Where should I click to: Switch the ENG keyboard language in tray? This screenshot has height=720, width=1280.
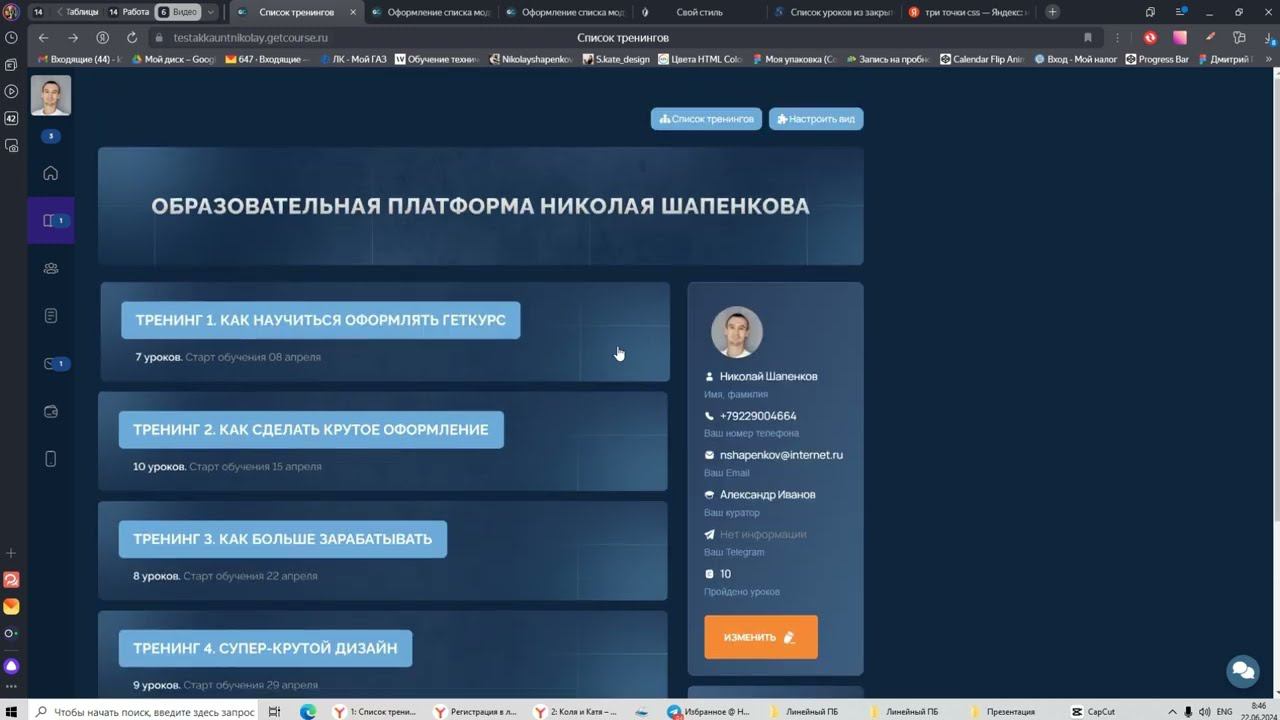pos(1224,712)
